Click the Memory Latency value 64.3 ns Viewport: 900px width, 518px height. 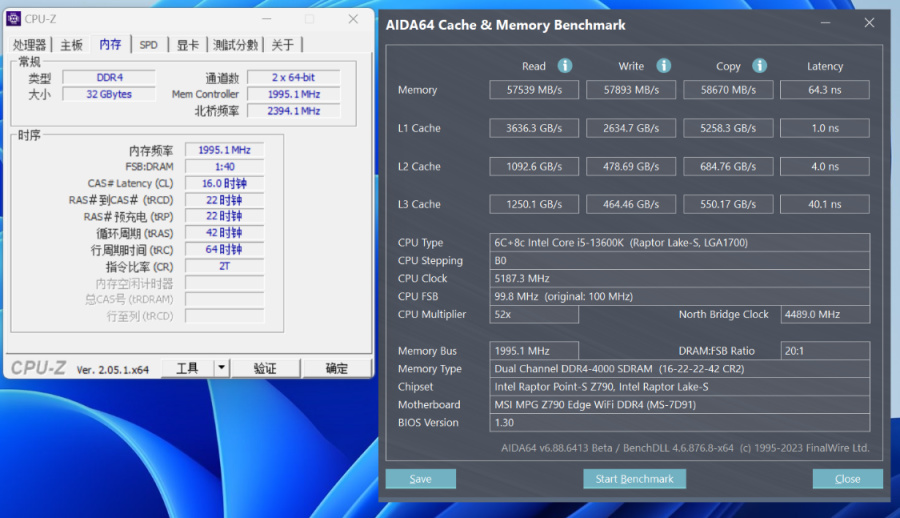tap(825, 90)
